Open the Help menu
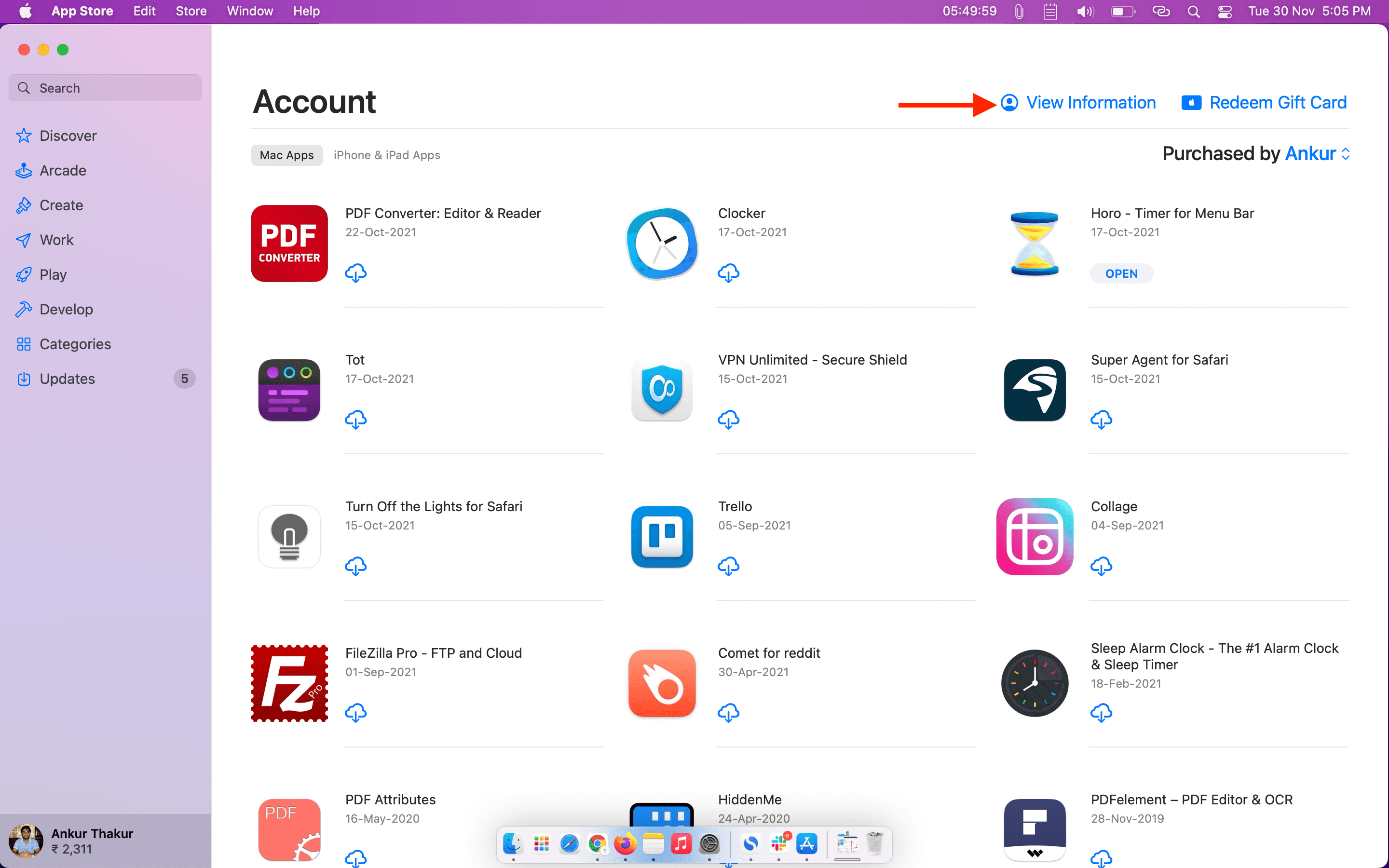The width and height of the screenshot is (1389, 868). 306,11
